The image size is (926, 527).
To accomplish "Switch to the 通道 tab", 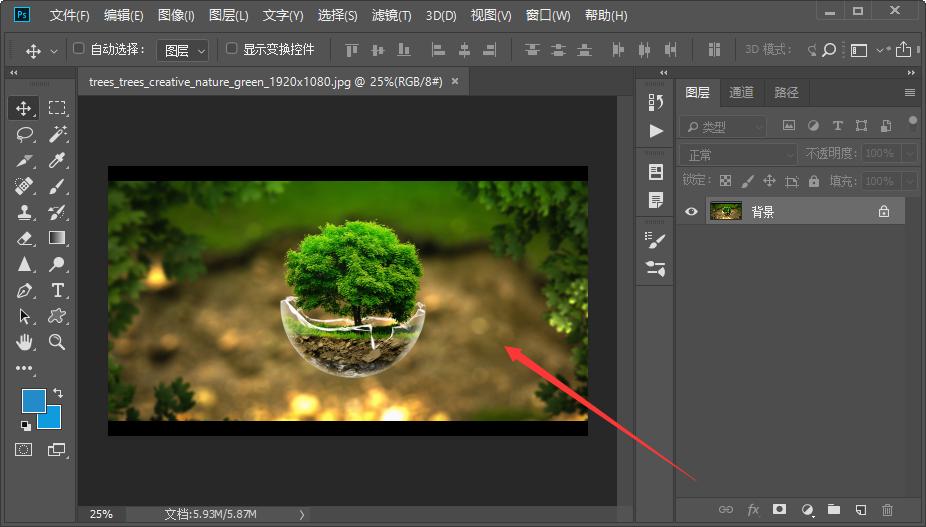I will (741, 92).
